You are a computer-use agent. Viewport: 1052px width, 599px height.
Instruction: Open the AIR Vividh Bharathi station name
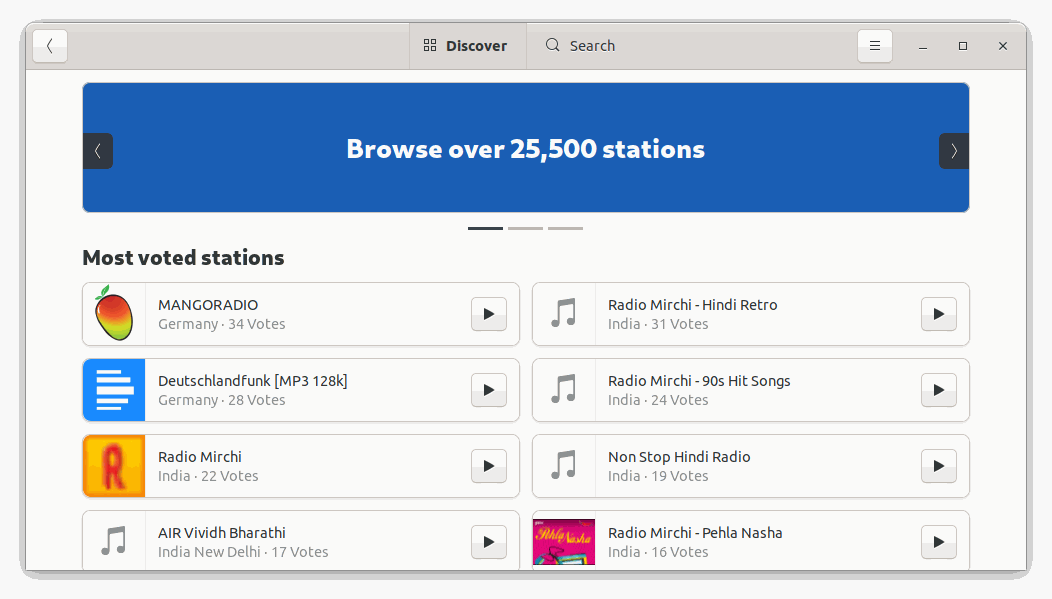click(x=222, y=533)
